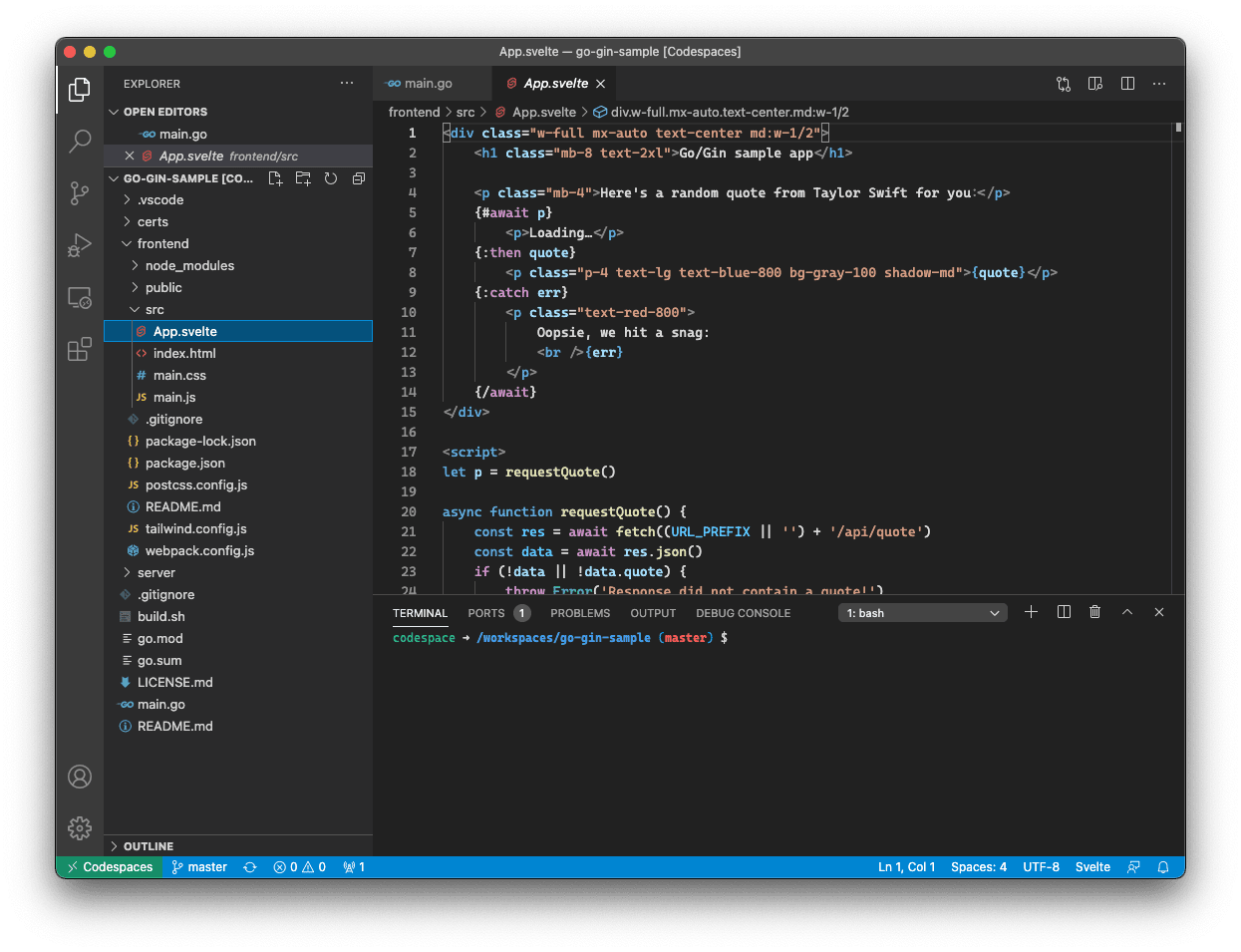The width and height of the screenshot is (1241, 952).
Task: Open the Manage gear menu
Action: click(x=80, y=827)
